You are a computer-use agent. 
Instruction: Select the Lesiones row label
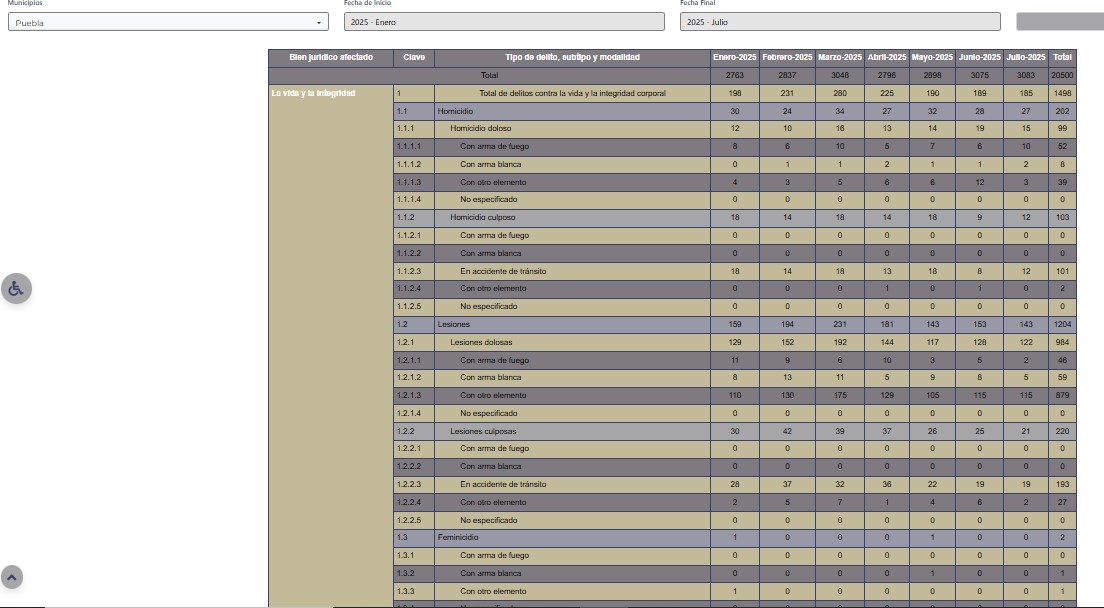(453, 325)
